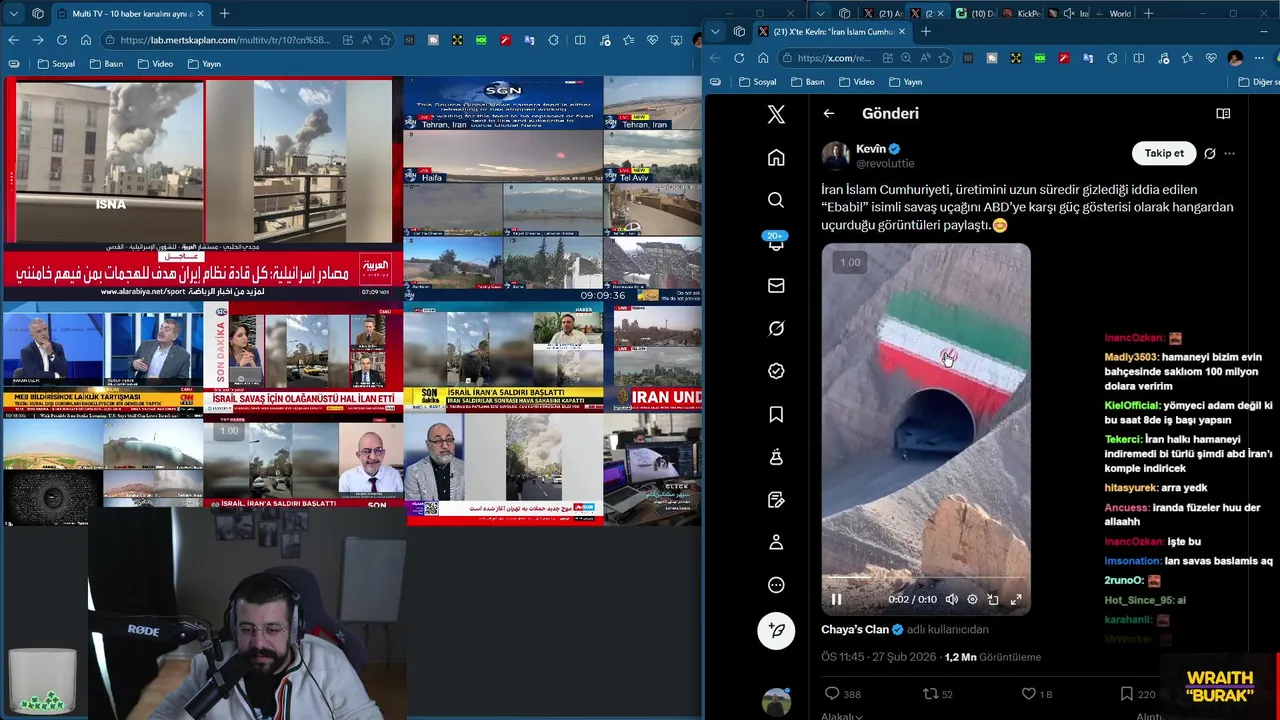Open the flask-shaped icon in X sidebar
The image size is (1280, 720).
tap(776, 457)
